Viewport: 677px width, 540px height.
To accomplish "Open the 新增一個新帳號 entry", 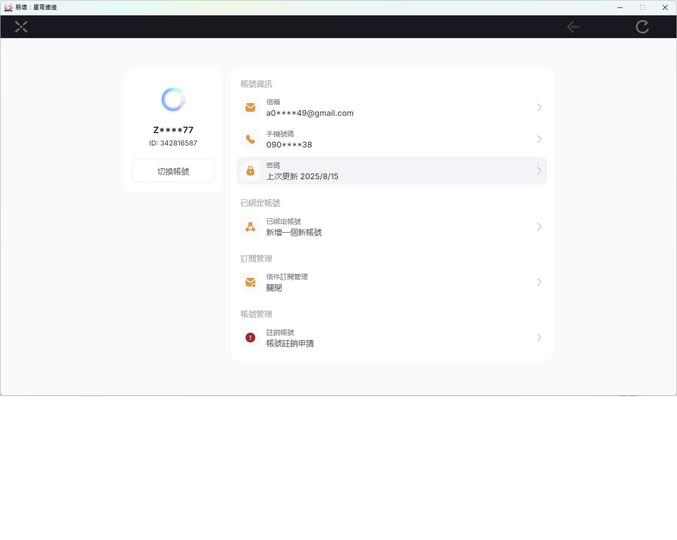I will click(x=294, y=233).
